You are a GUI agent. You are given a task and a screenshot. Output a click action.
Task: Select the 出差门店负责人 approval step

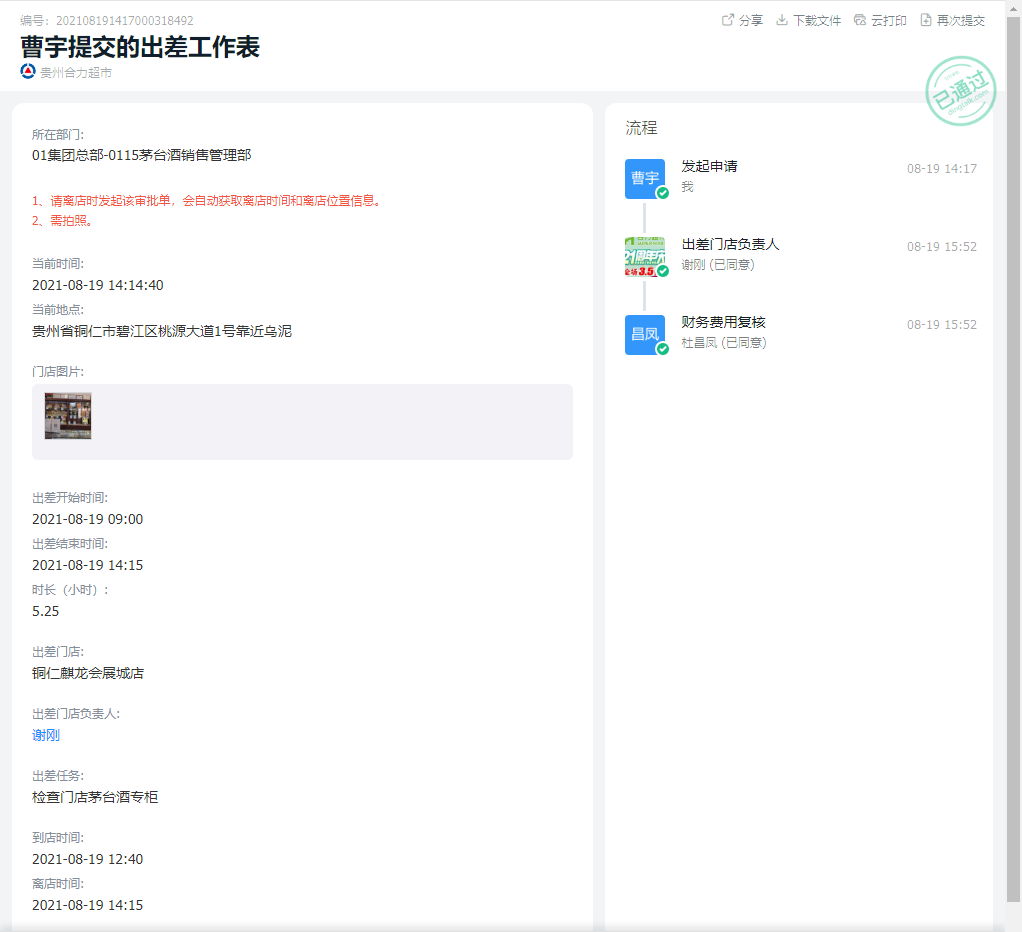[730, 244]
